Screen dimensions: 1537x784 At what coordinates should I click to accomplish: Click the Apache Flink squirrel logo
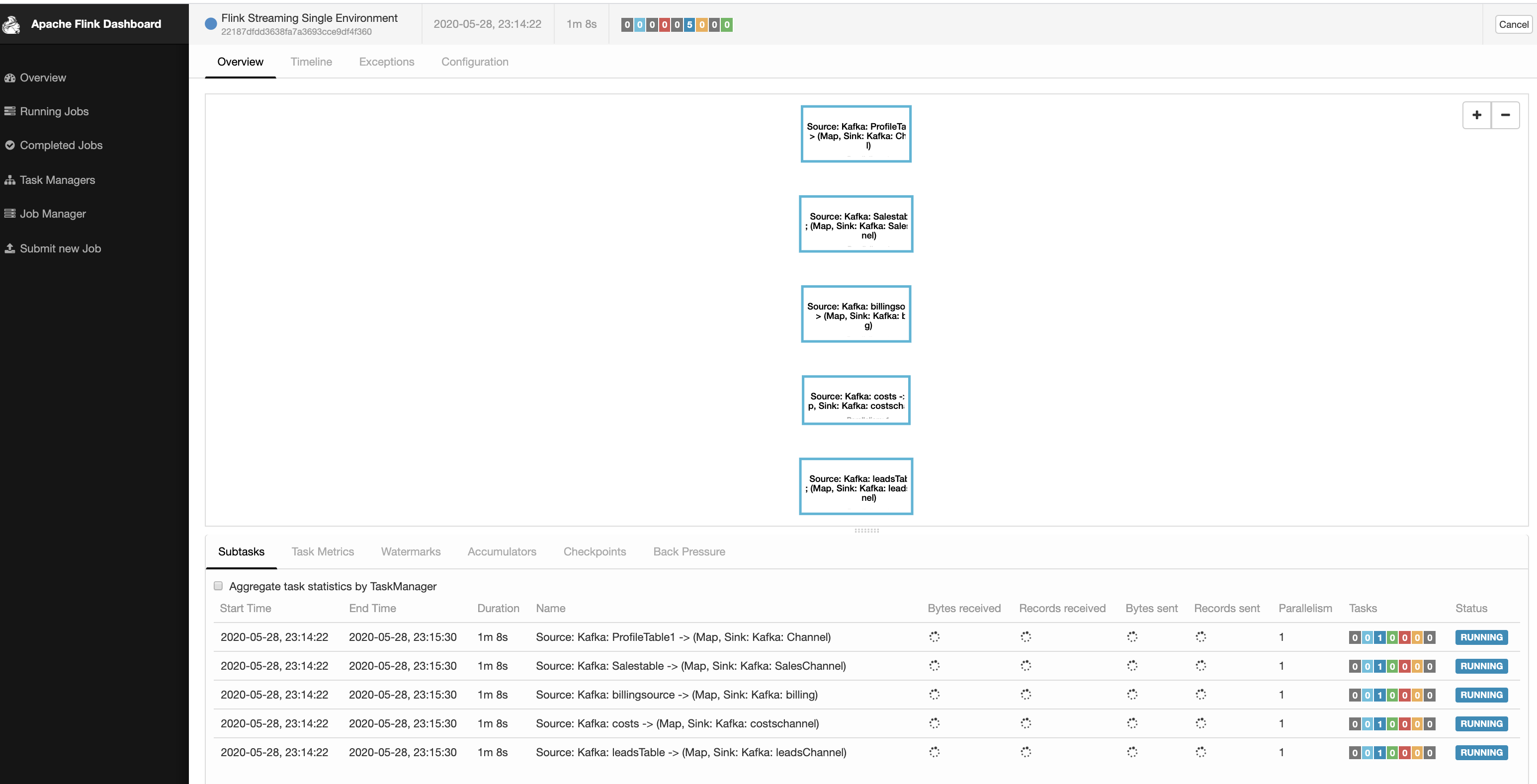click(11, 24)
